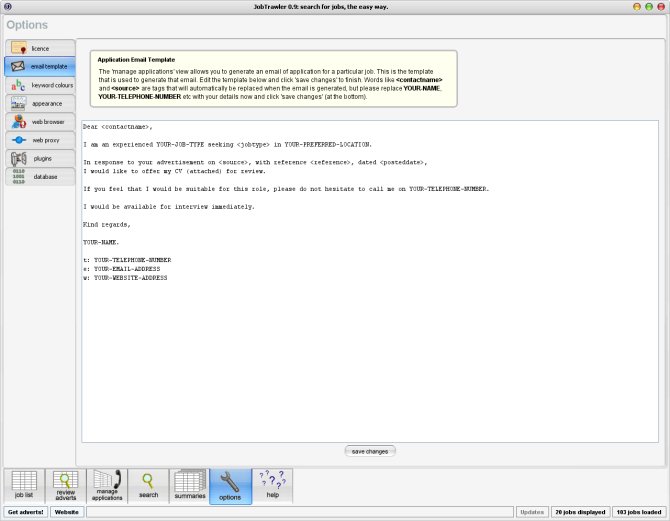Click the save changes button
This screenshot has width=670, height=521.
(370, 451)
